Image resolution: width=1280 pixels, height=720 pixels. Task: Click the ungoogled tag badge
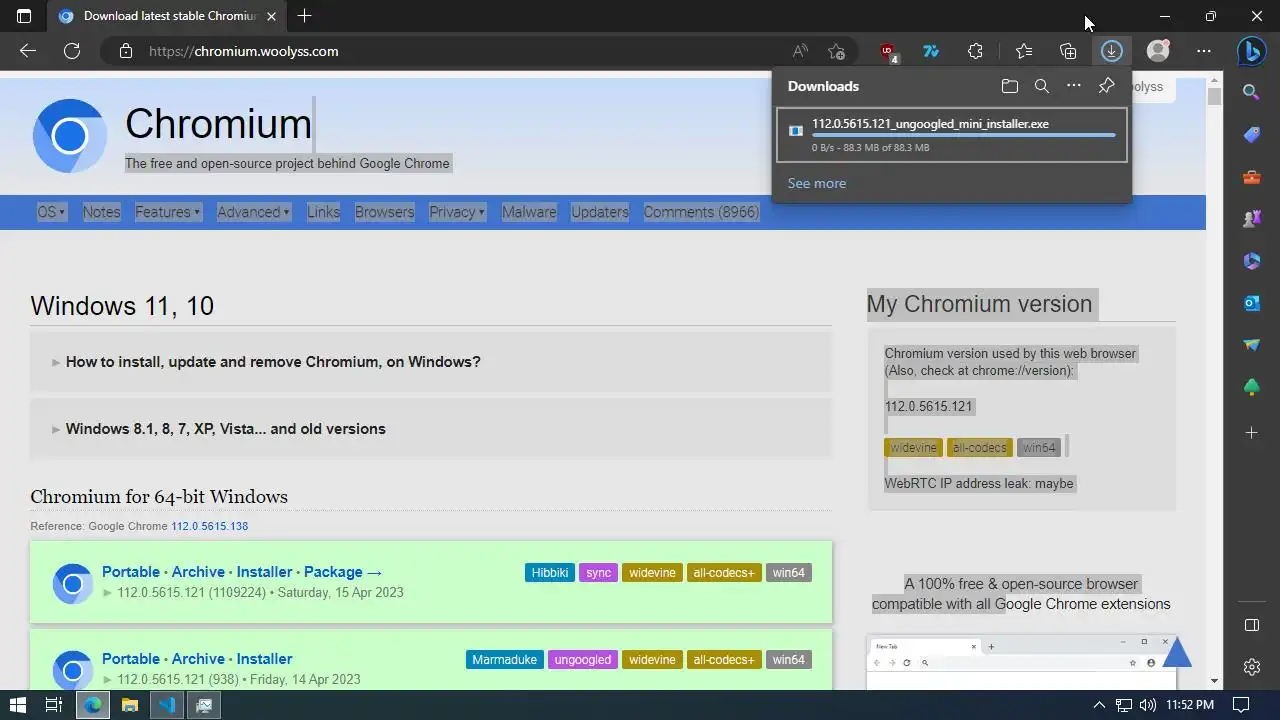(x=582, y=660)
